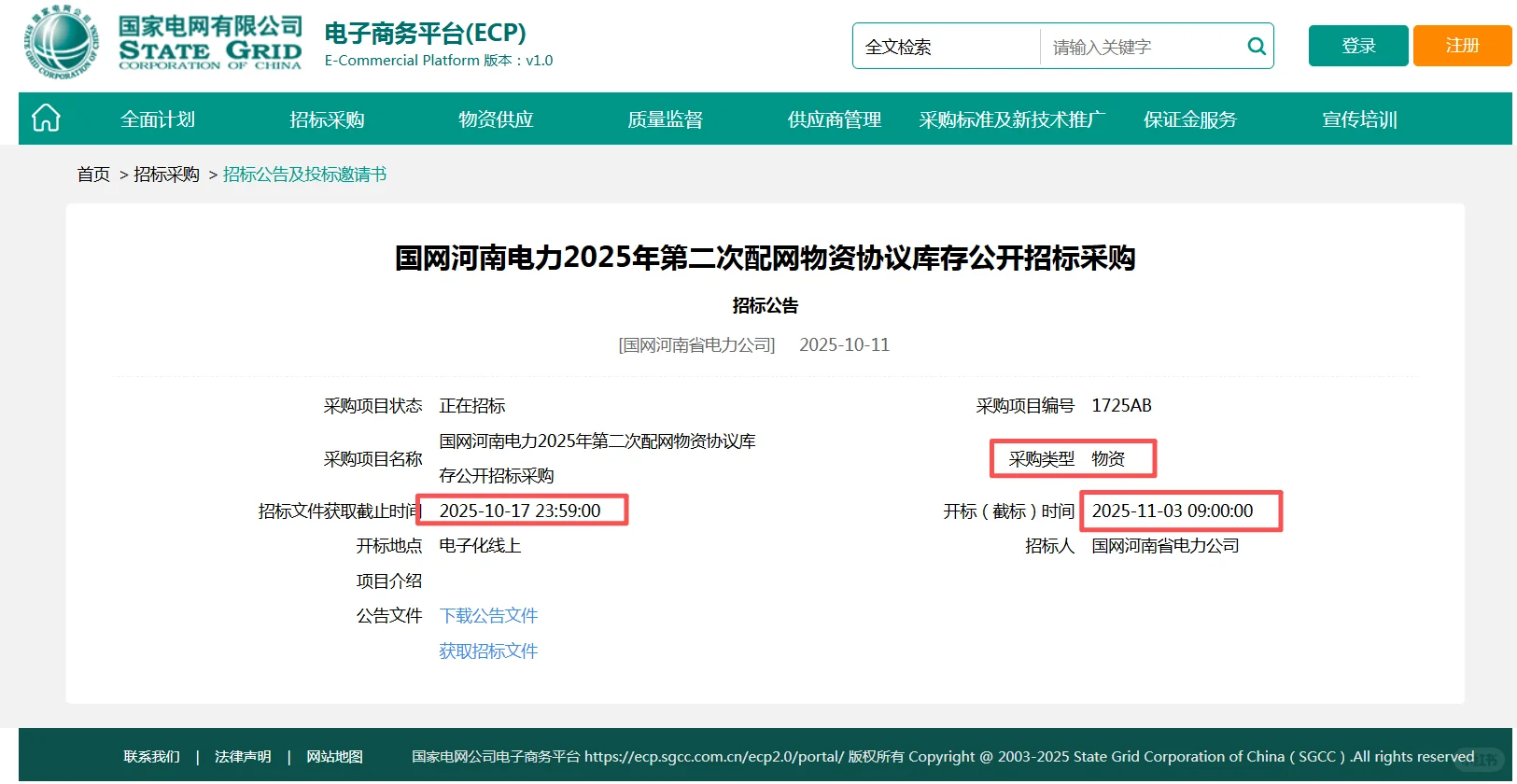
Task: Click the home icon in navigation bar
Action: coord(46,119)
